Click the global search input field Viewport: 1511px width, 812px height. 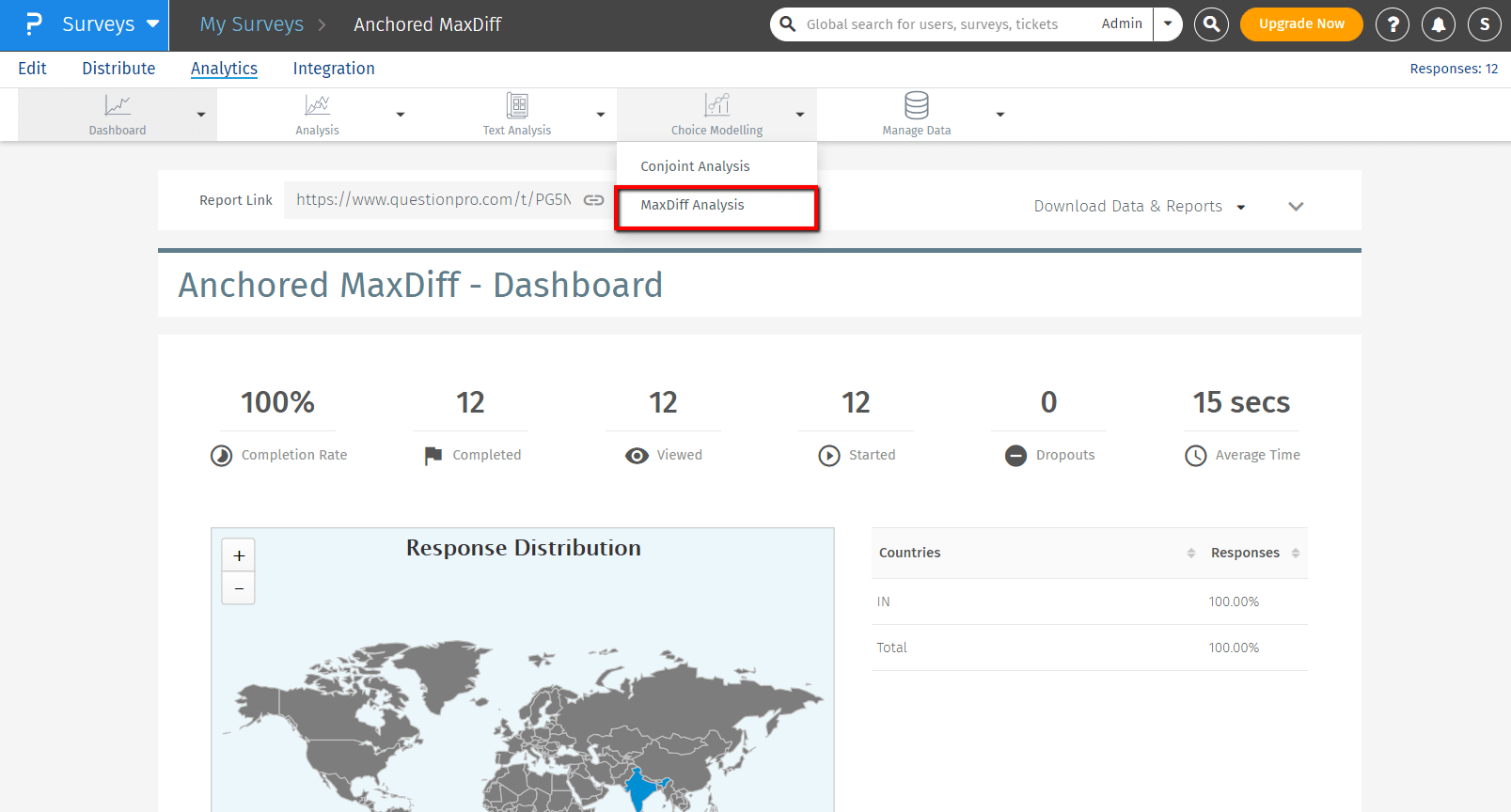940,24
